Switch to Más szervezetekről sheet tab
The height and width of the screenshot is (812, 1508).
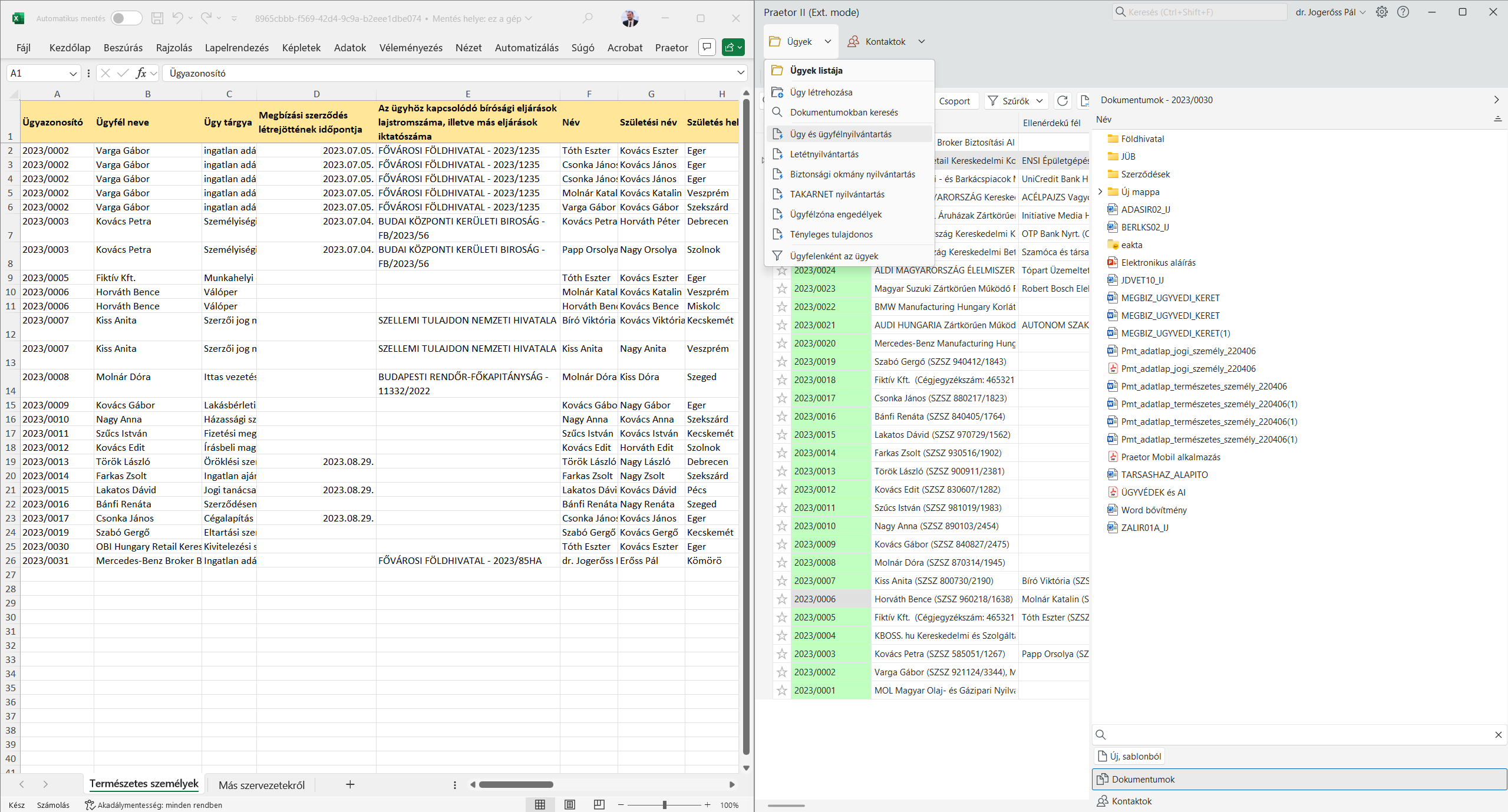click(262, 785)
